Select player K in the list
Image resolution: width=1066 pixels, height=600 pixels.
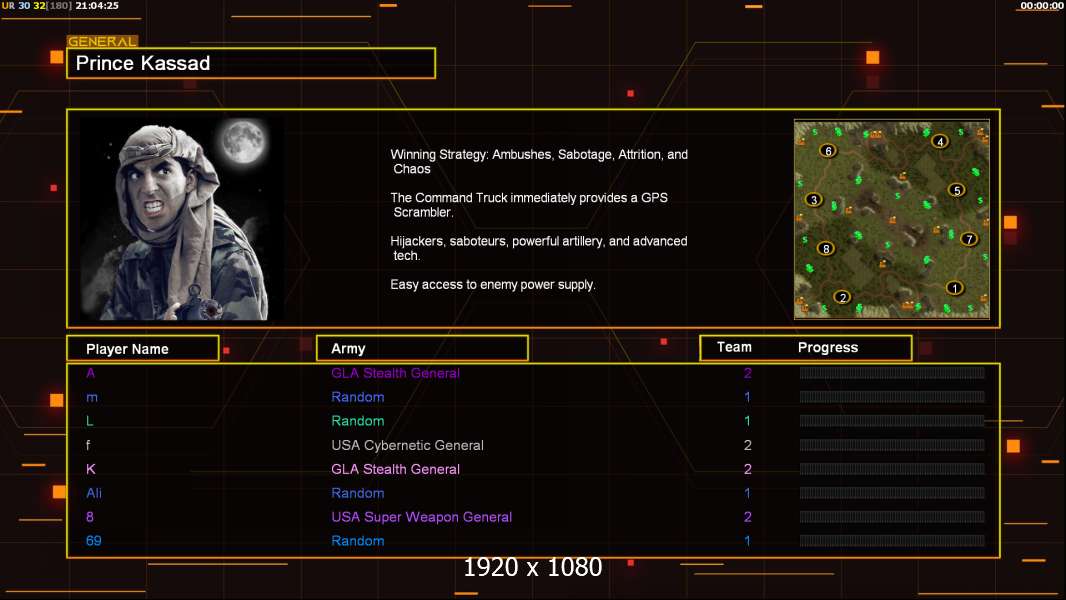[x=91, y=469]
